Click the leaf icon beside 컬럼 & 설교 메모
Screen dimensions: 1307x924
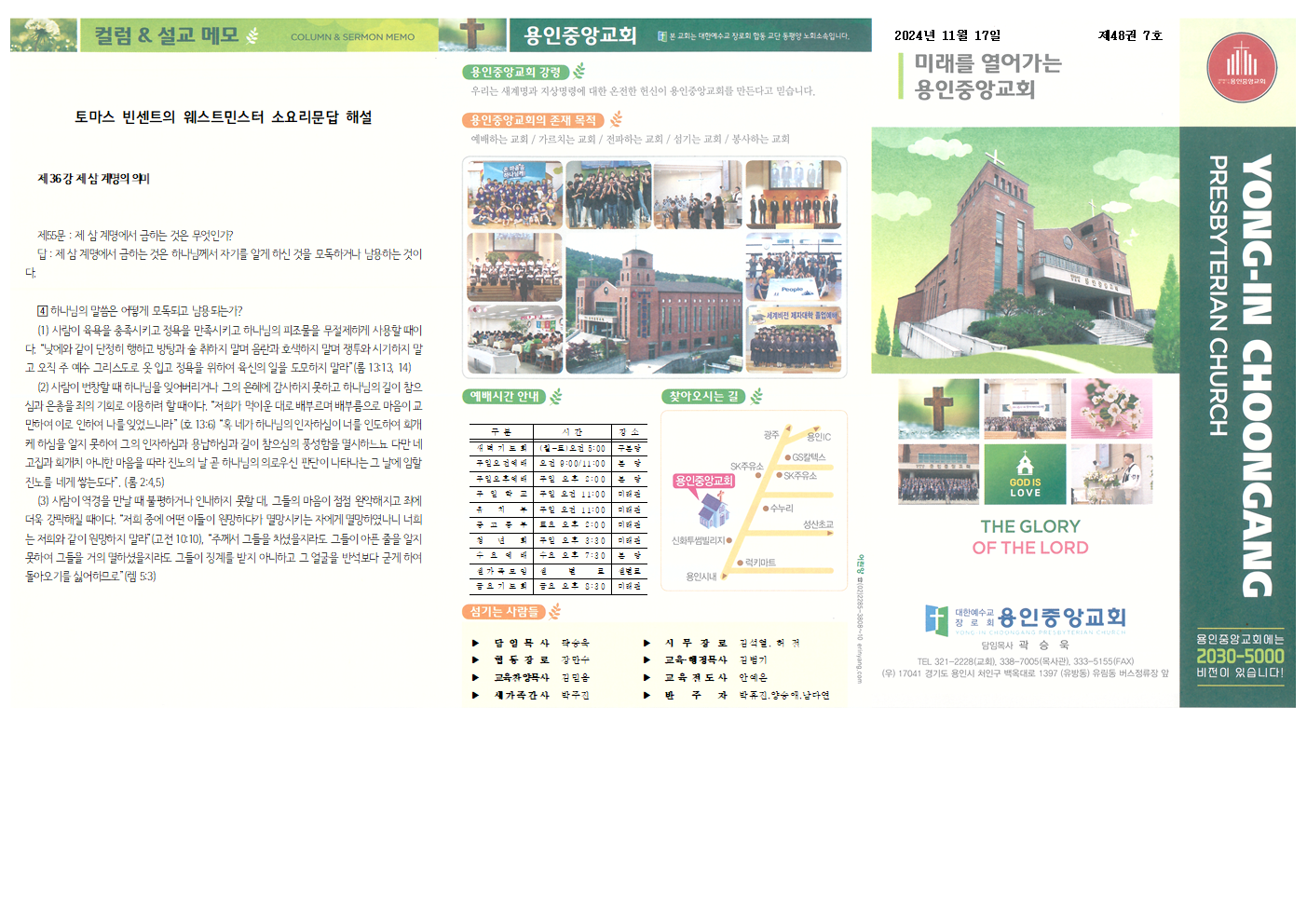tap(252, 36)
